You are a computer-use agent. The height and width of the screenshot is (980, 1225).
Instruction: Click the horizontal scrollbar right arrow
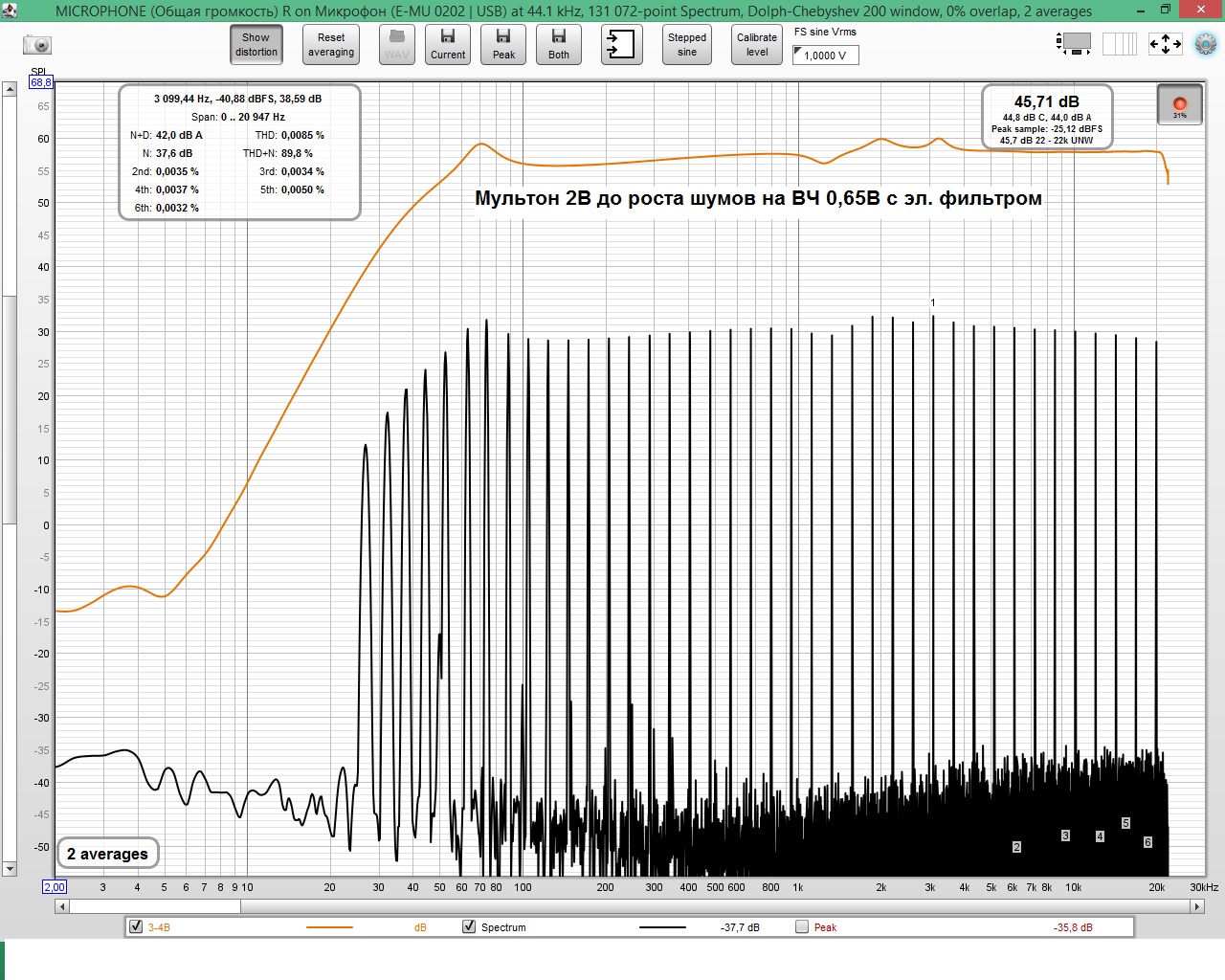1197,906
